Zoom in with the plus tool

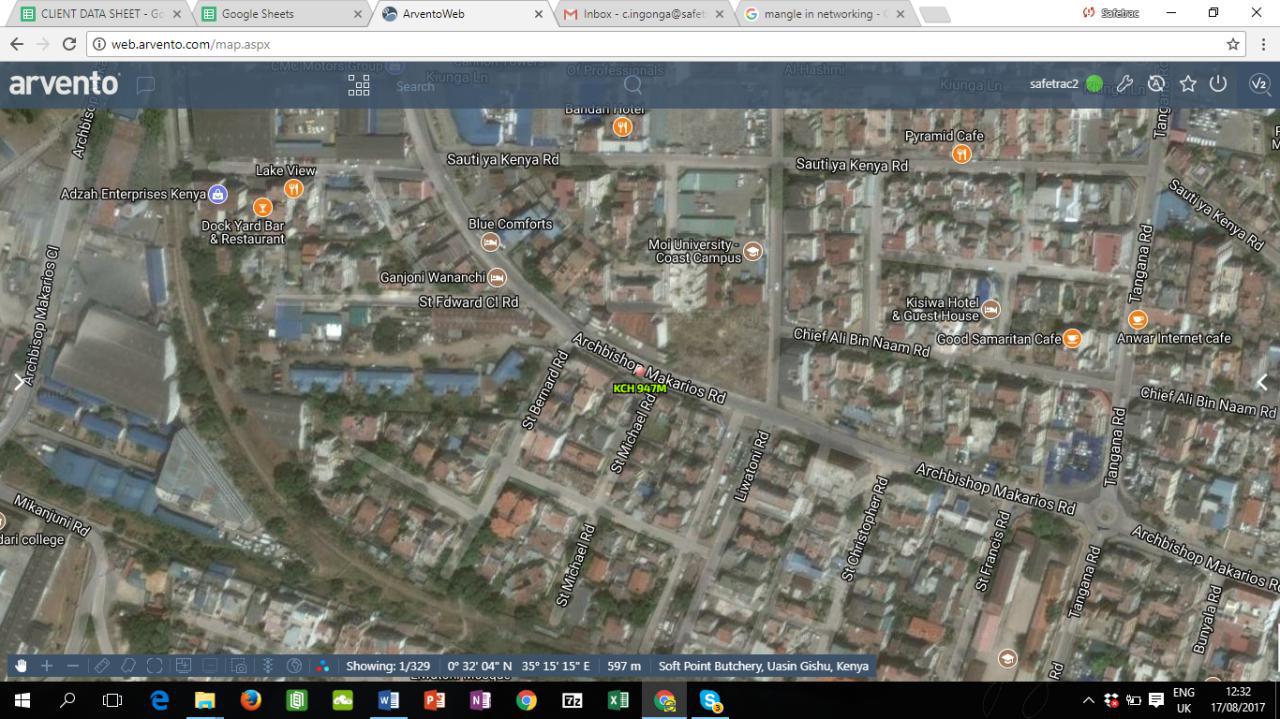pos(46,666)
